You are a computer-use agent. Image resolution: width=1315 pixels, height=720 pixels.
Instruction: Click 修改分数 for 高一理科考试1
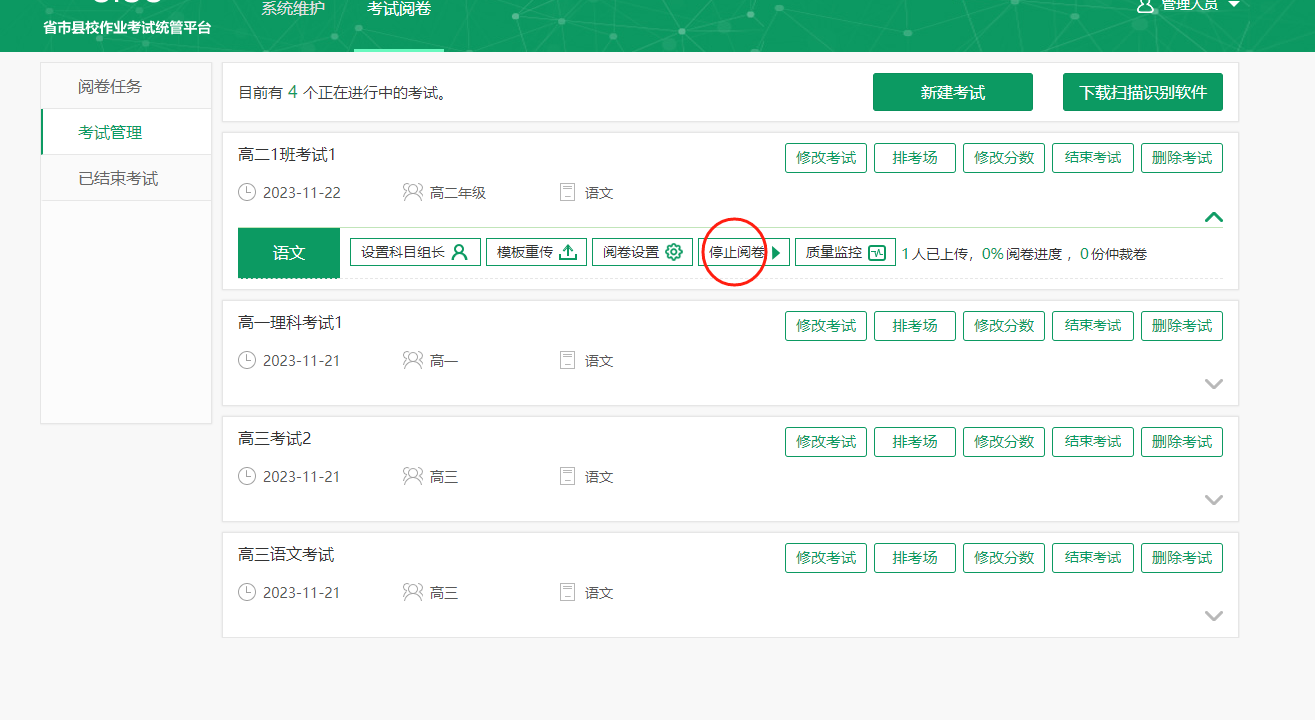(x=1004, y=326)
